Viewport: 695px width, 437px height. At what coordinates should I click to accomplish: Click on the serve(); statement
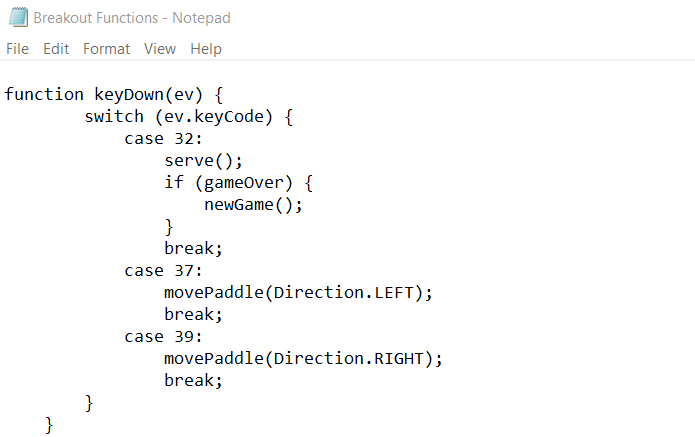[x=204, y=161]
